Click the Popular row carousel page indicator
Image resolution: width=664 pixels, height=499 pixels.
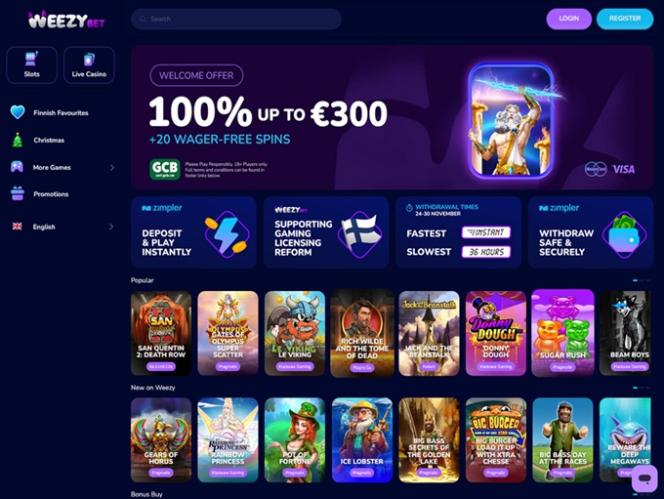point(642,280)
